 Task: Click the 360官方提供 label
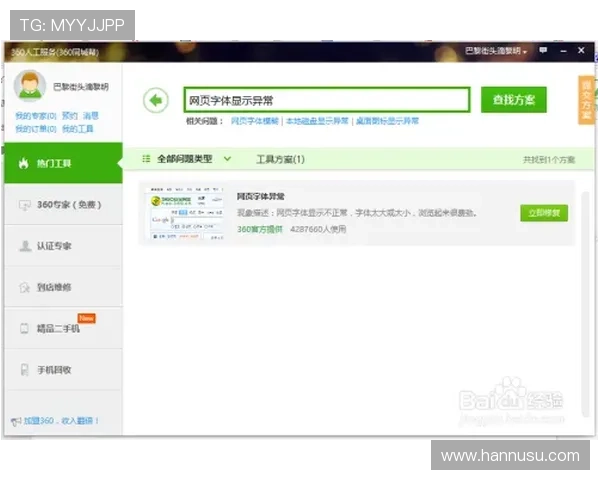pos(260,229)
